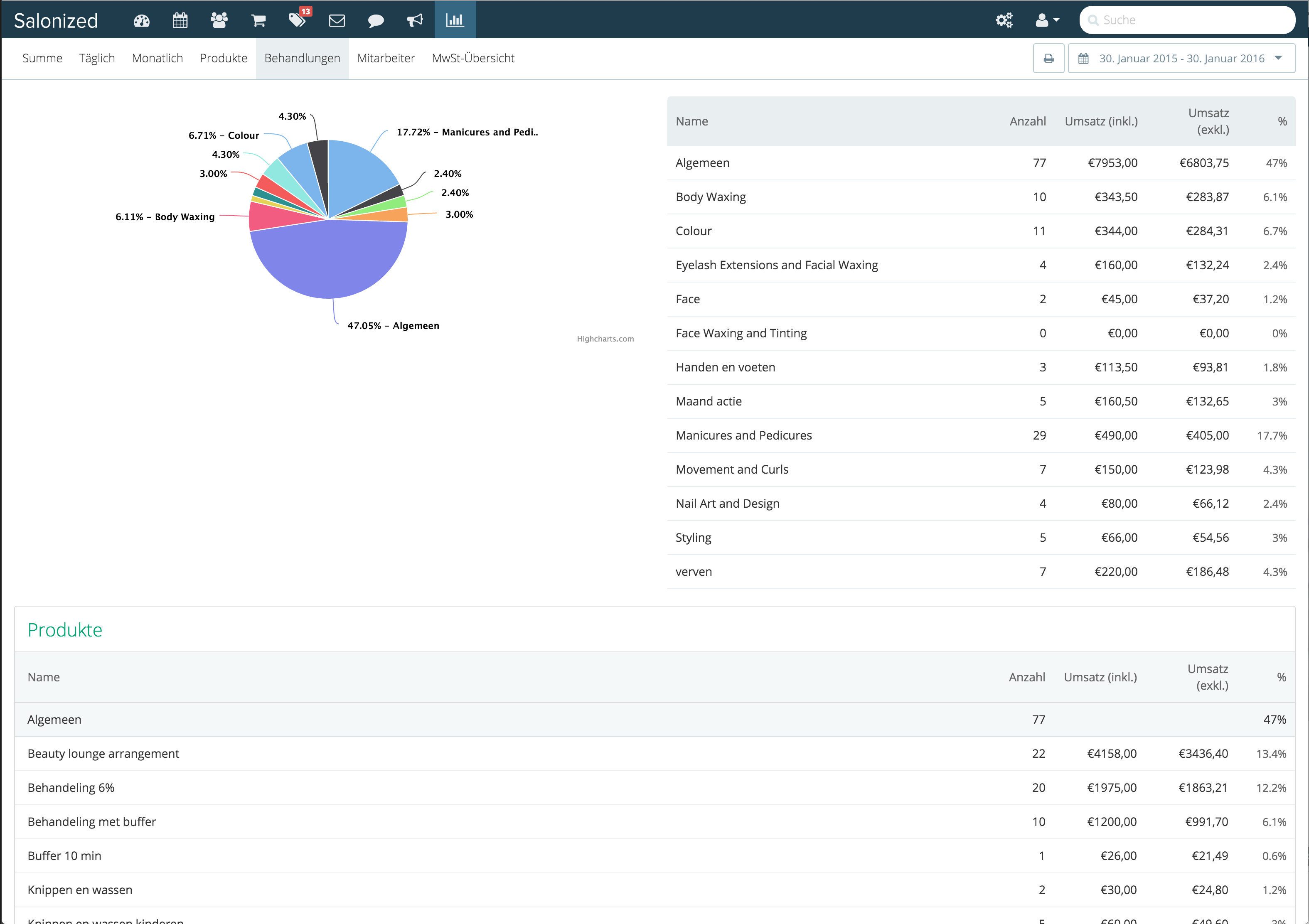Switch to the MwSt-Übersicht tab

(473, 58)
